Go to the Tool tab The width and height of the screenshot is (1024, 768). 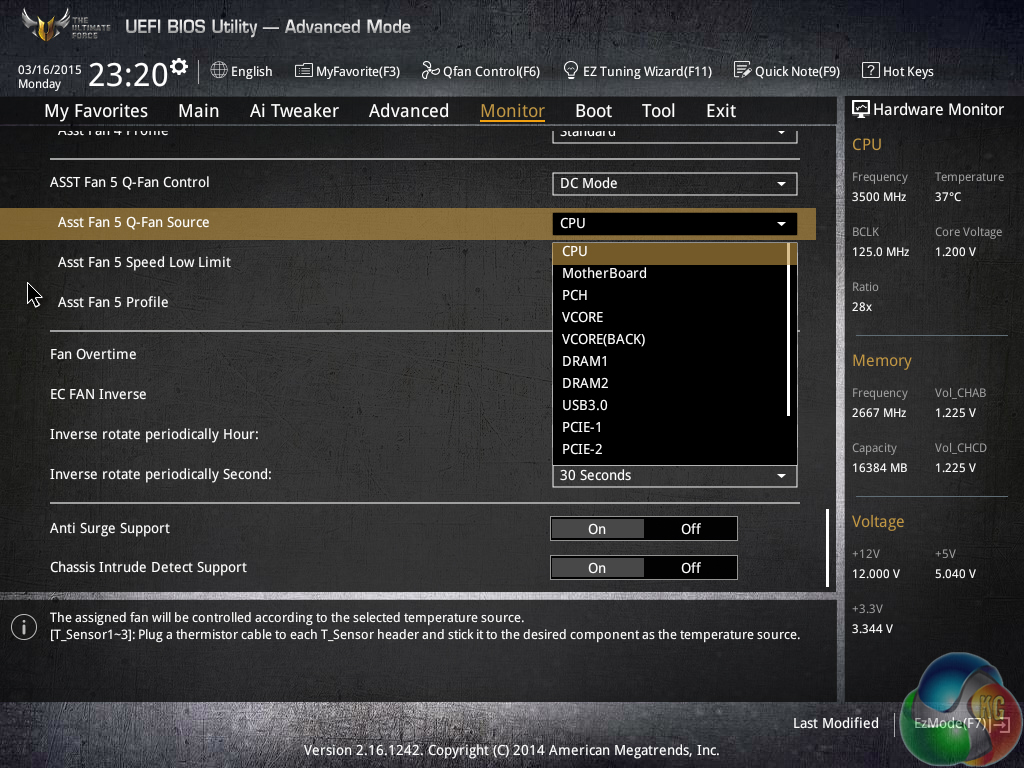658,111
